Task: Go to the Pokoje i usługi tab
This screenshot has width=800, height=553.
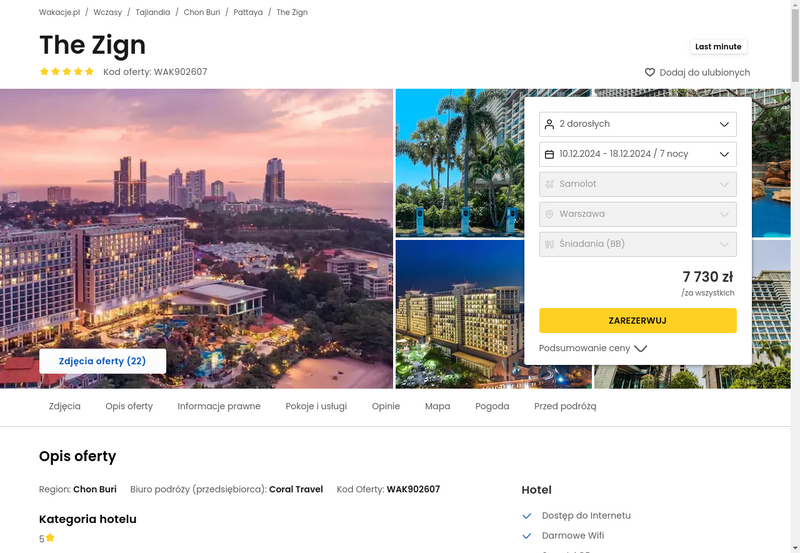Action: [316, 407]
